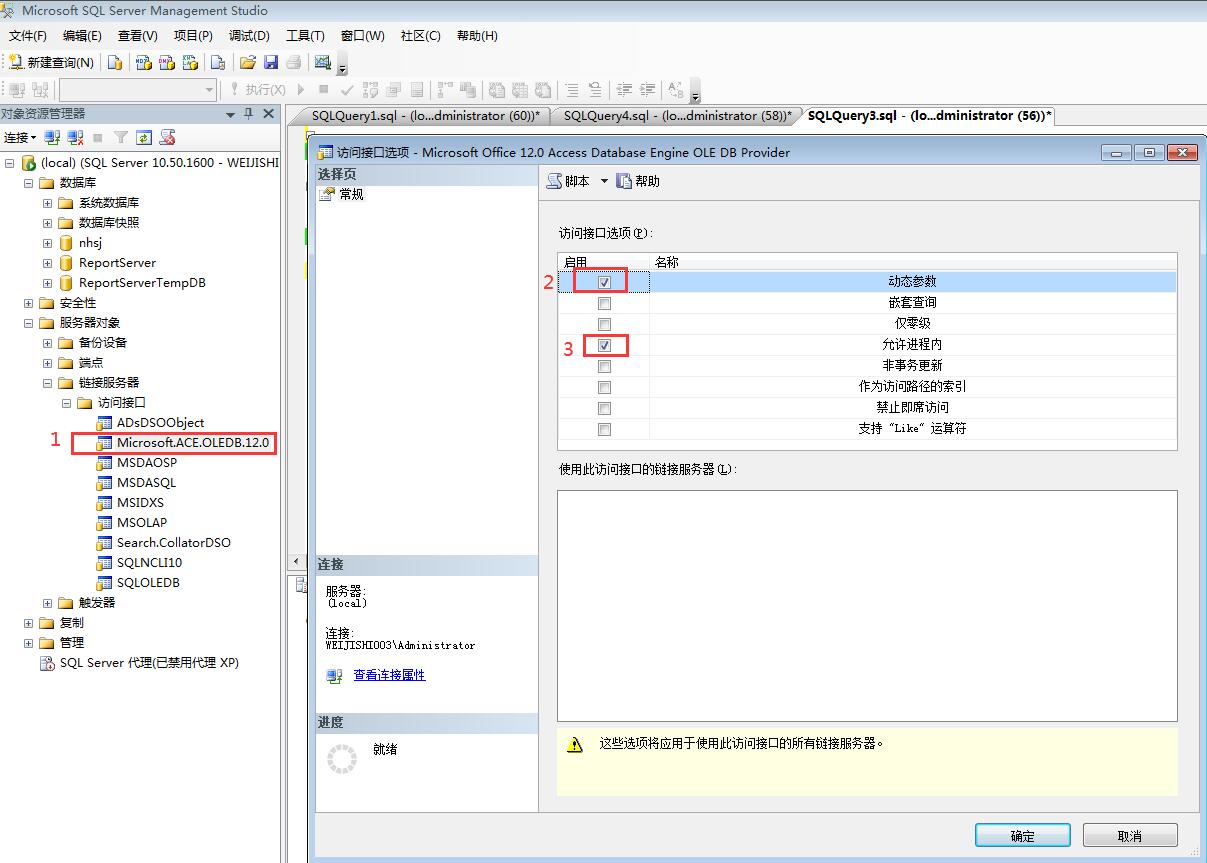This screenshot has width=1207, height=863.
Task: Expand the ReportServerTempDB node
Action: (x=47, y=282)
